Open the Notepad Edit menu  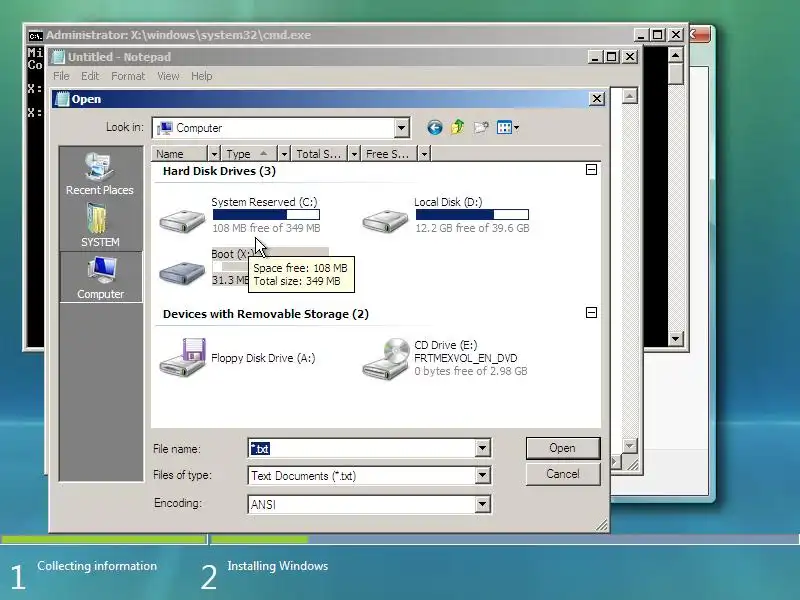click(x=90, y=76)
